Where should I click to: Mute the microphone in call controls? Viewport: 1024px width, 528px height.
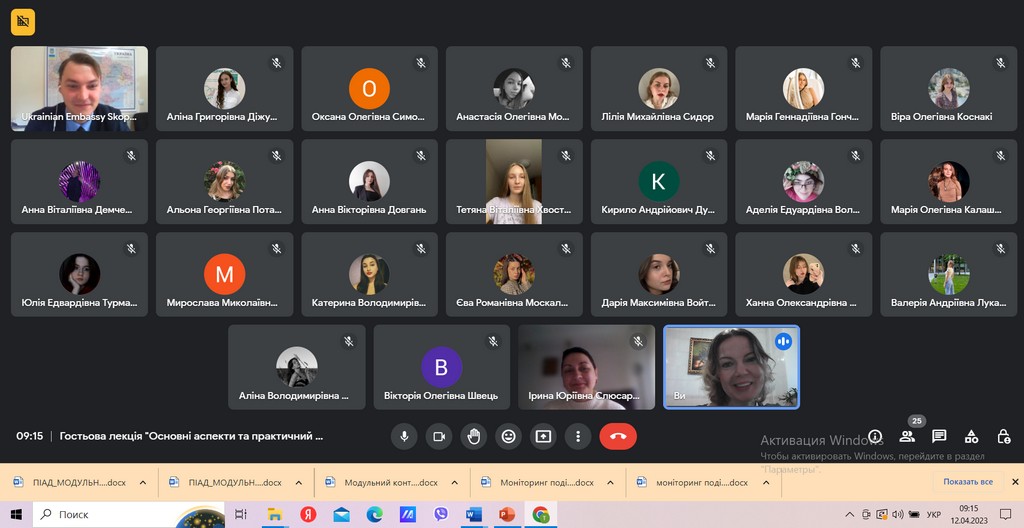tap(404, 436)
